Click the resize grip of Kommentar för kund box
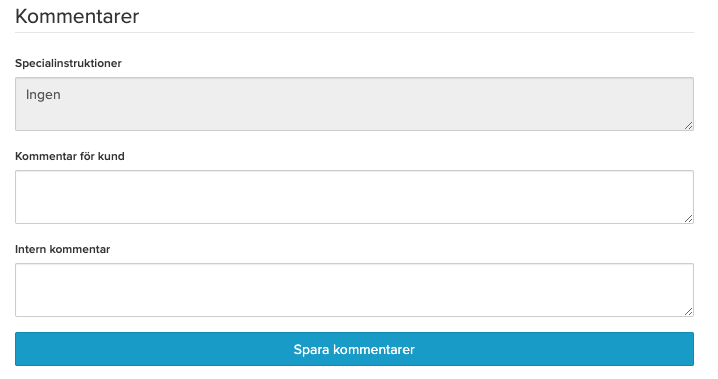Viewport: 718px width, 379px height. (x=688, y=218)
